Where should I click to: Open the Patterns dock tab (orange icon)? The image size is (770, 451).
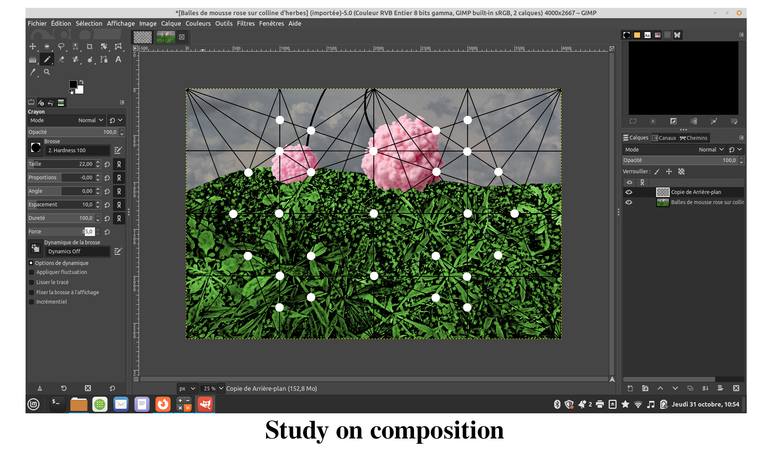point(637,35)
